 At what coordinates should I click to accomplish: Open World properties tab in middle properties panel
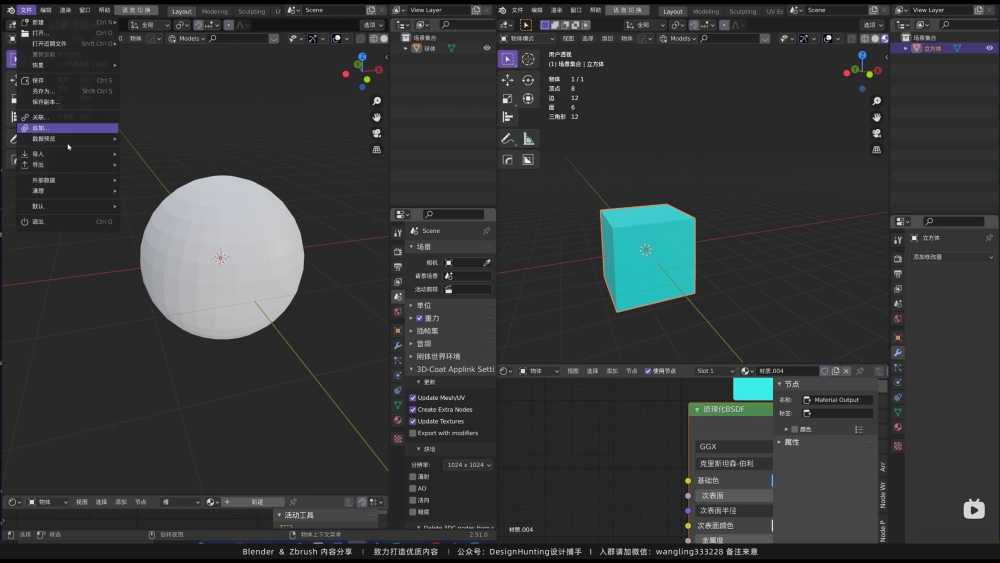coord(398,312)
